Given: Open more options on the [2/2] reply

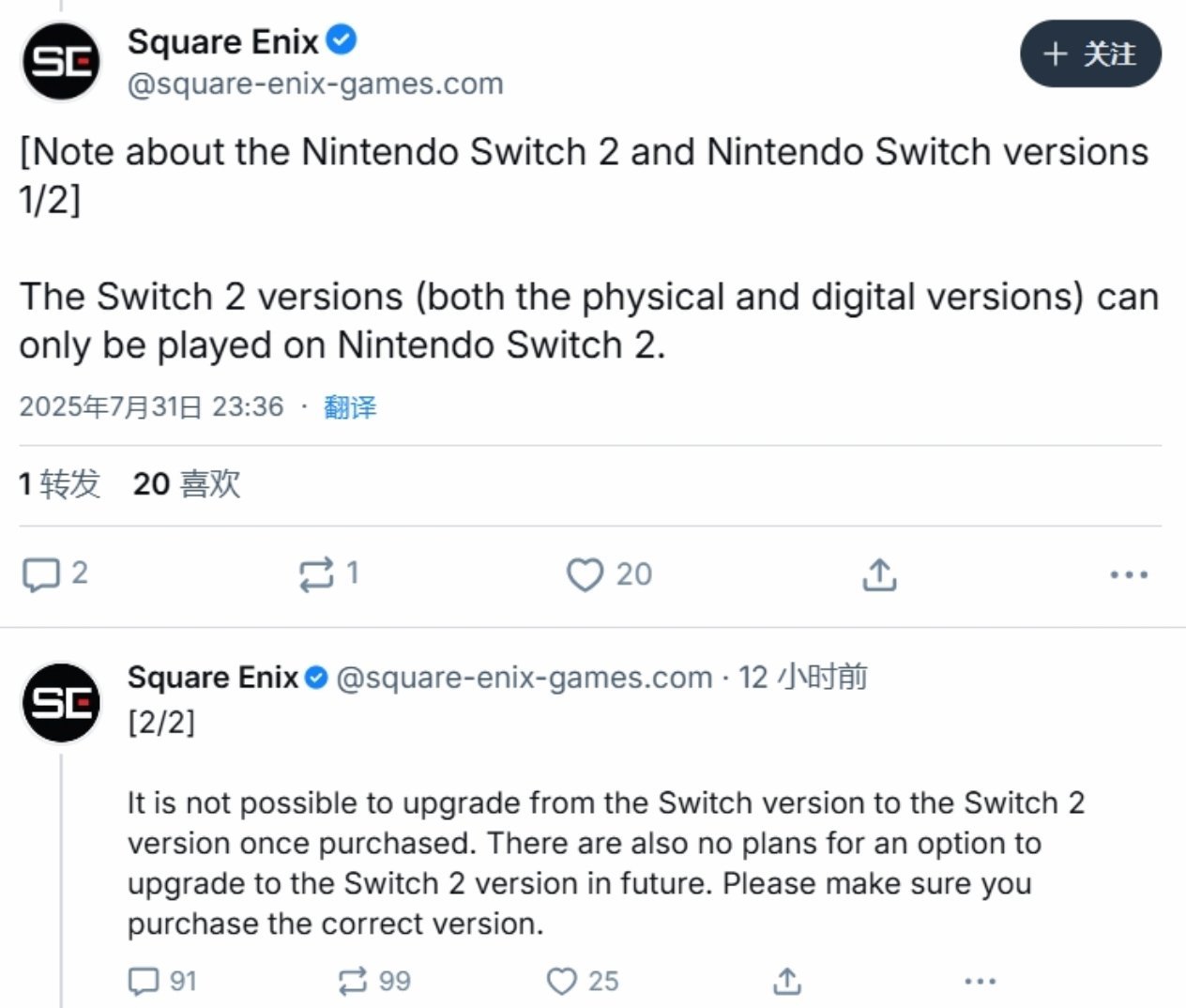Looking at the screenshot, I should coord(981,982).
